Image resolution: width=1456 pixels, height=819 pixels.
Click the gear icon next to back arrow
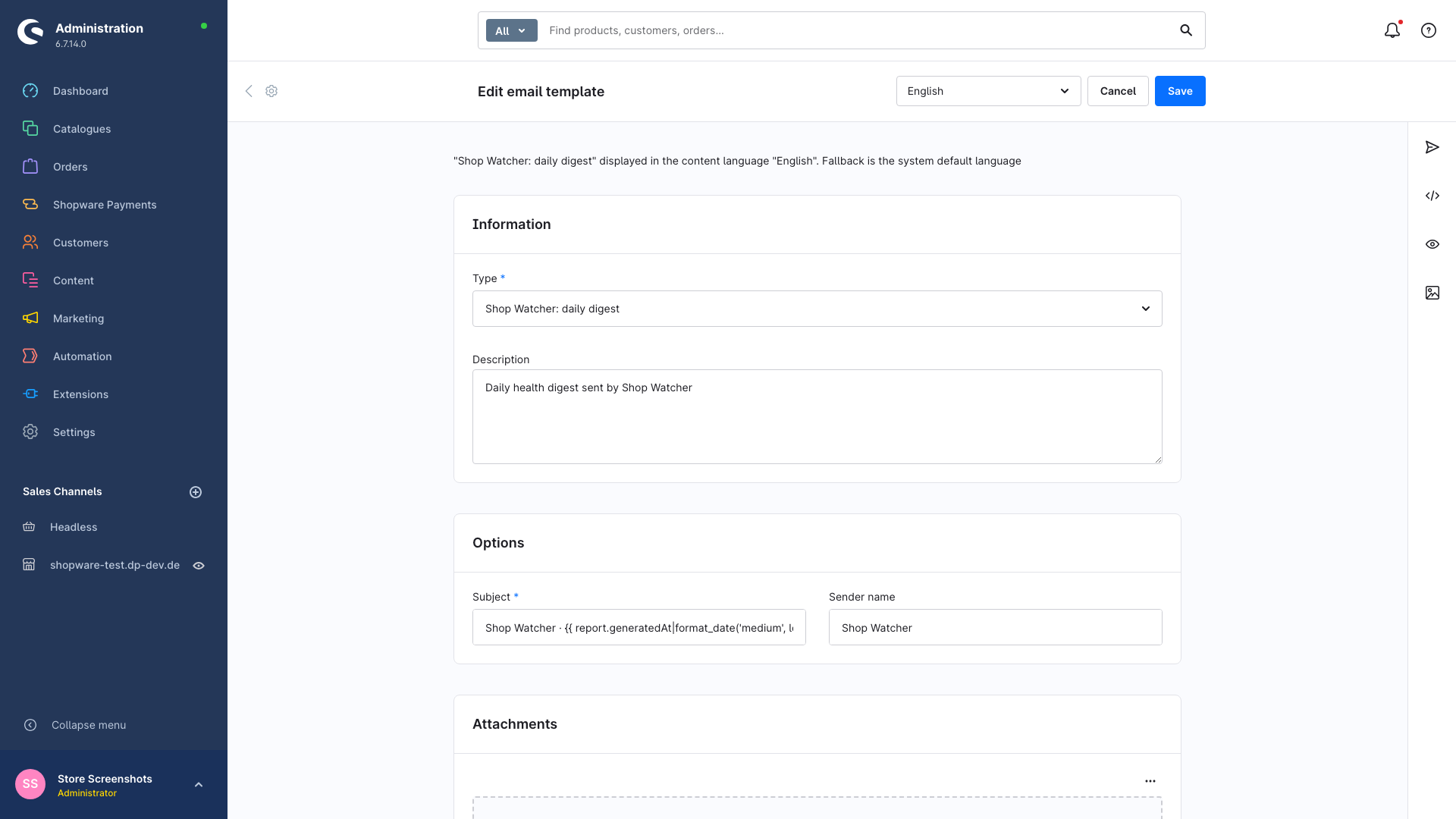[271, 91]
